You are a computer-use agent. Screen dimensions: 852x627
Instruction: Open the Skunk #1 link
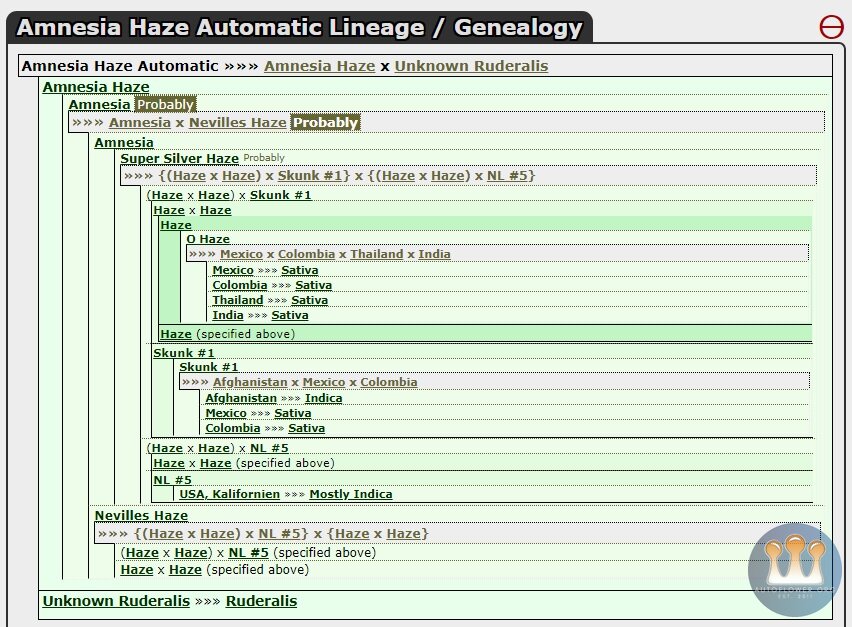[x=185, y=353]
